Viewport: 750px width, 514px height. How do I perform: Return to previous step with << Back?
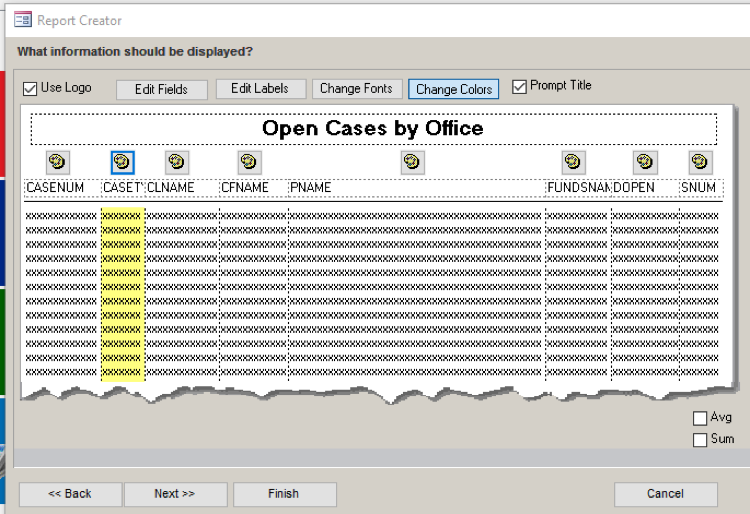click(x=70, y=494)
